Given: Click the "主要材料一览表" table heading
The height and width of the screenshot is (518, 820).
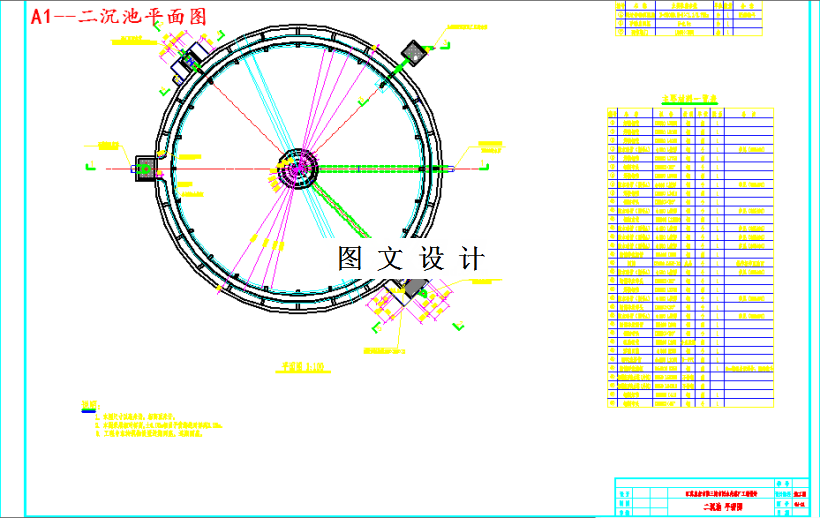Looking at the screenshot, I should [689, 99].
